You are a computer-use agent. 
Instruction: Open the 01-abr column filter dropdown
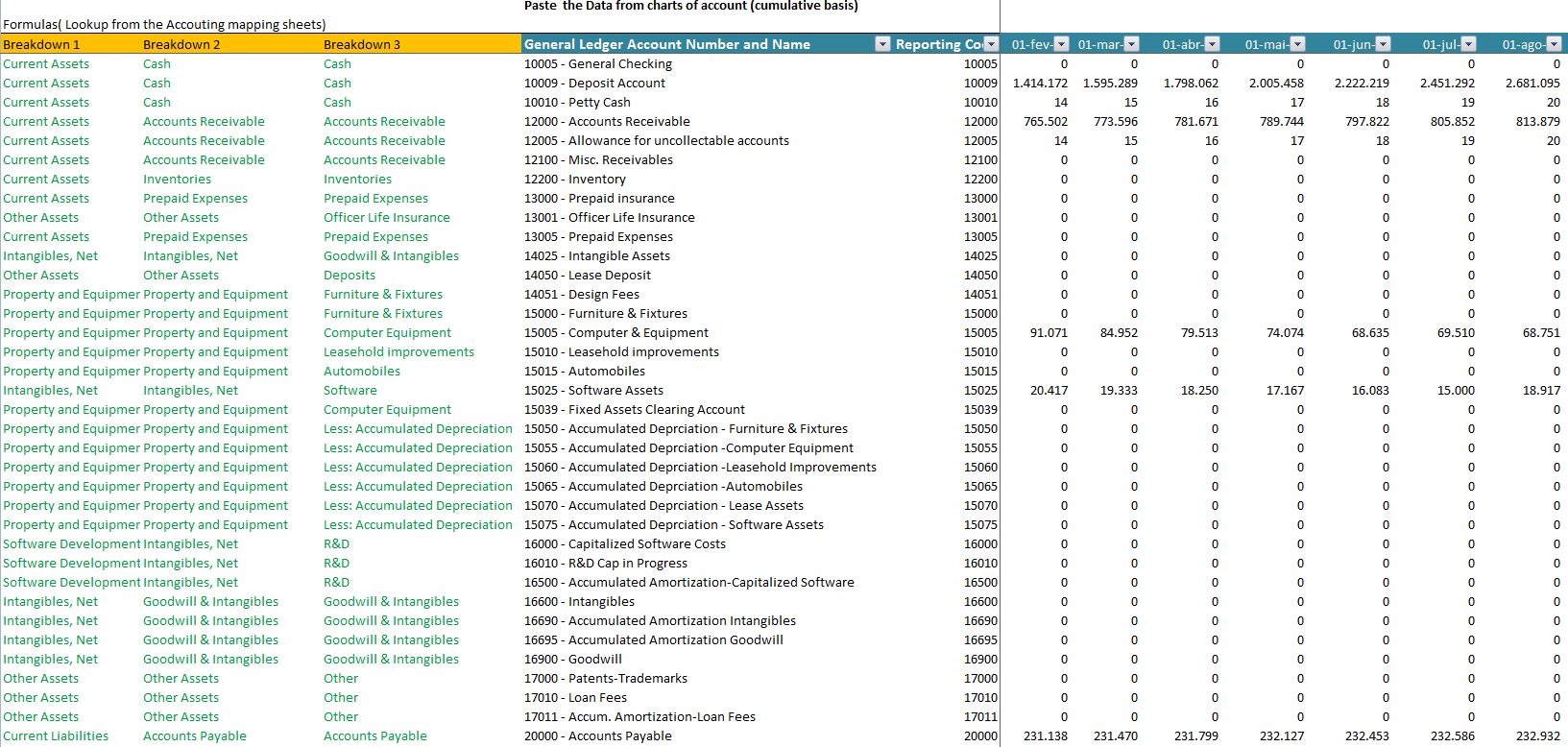pyautogui.click(x=1212, y=44)
